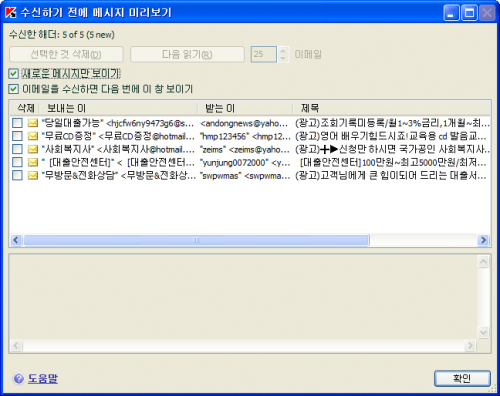Click subject (광고)조회기록미등록 cell

(392, 123)
